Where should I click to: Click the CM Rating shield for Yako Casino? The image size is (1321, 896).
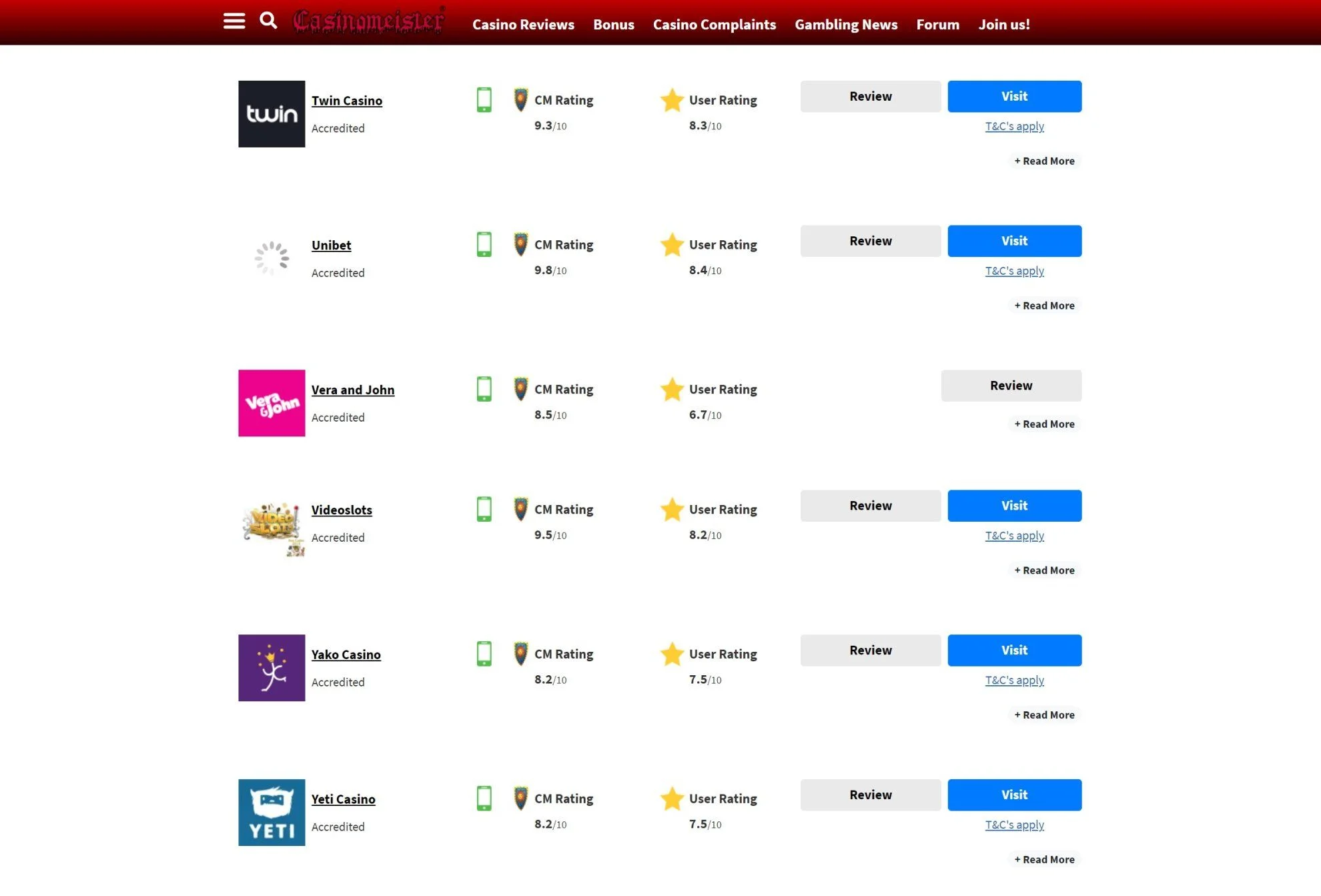pos(521,654)
